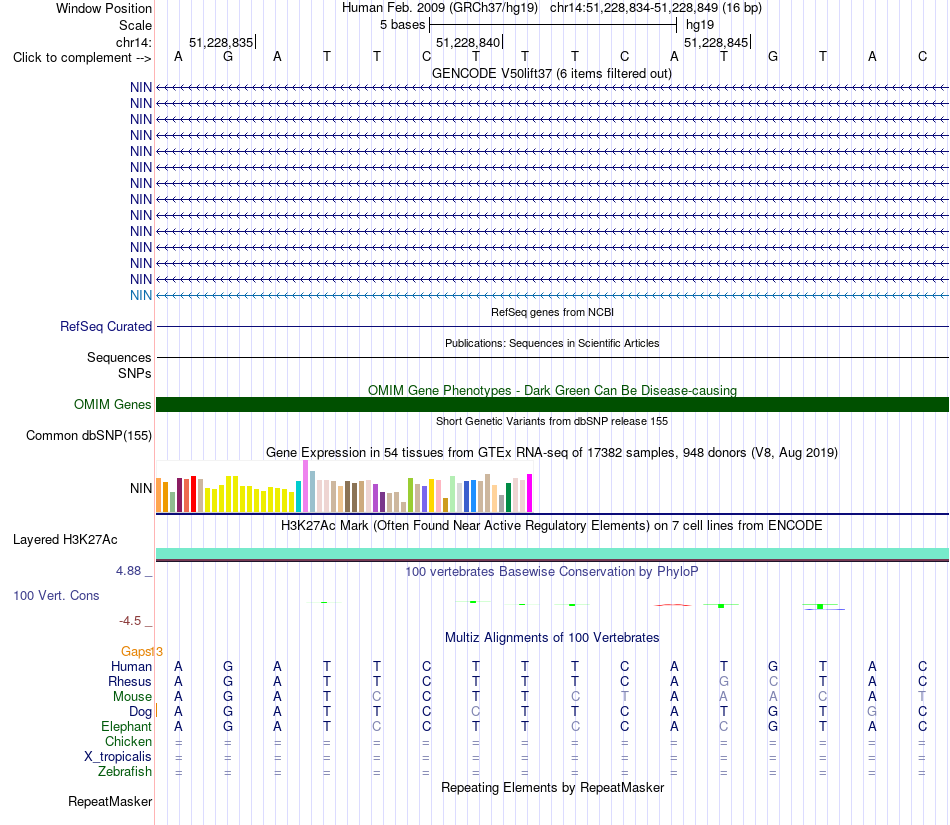Click the RepeatMasker track label
950x825 pixels.
tap(110, 801)
